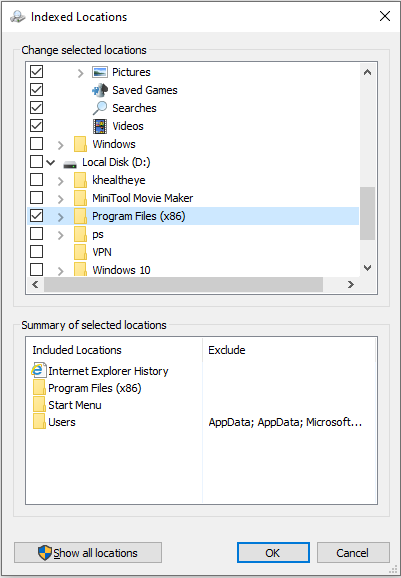Click the tree scroll up arrow
Viewport: 401px width, 578px height.
[x=367, y=72]
